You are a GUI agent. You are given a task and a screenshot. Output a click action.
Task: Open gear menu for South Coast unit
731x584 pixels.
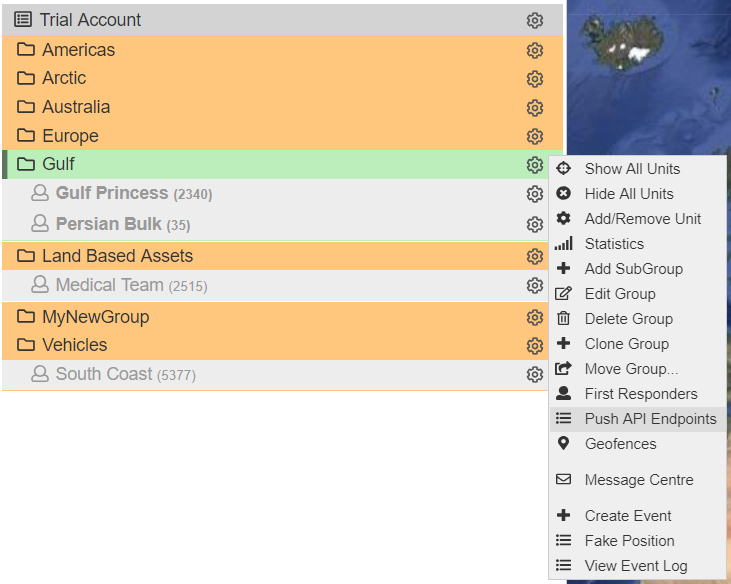click(535, 375)
